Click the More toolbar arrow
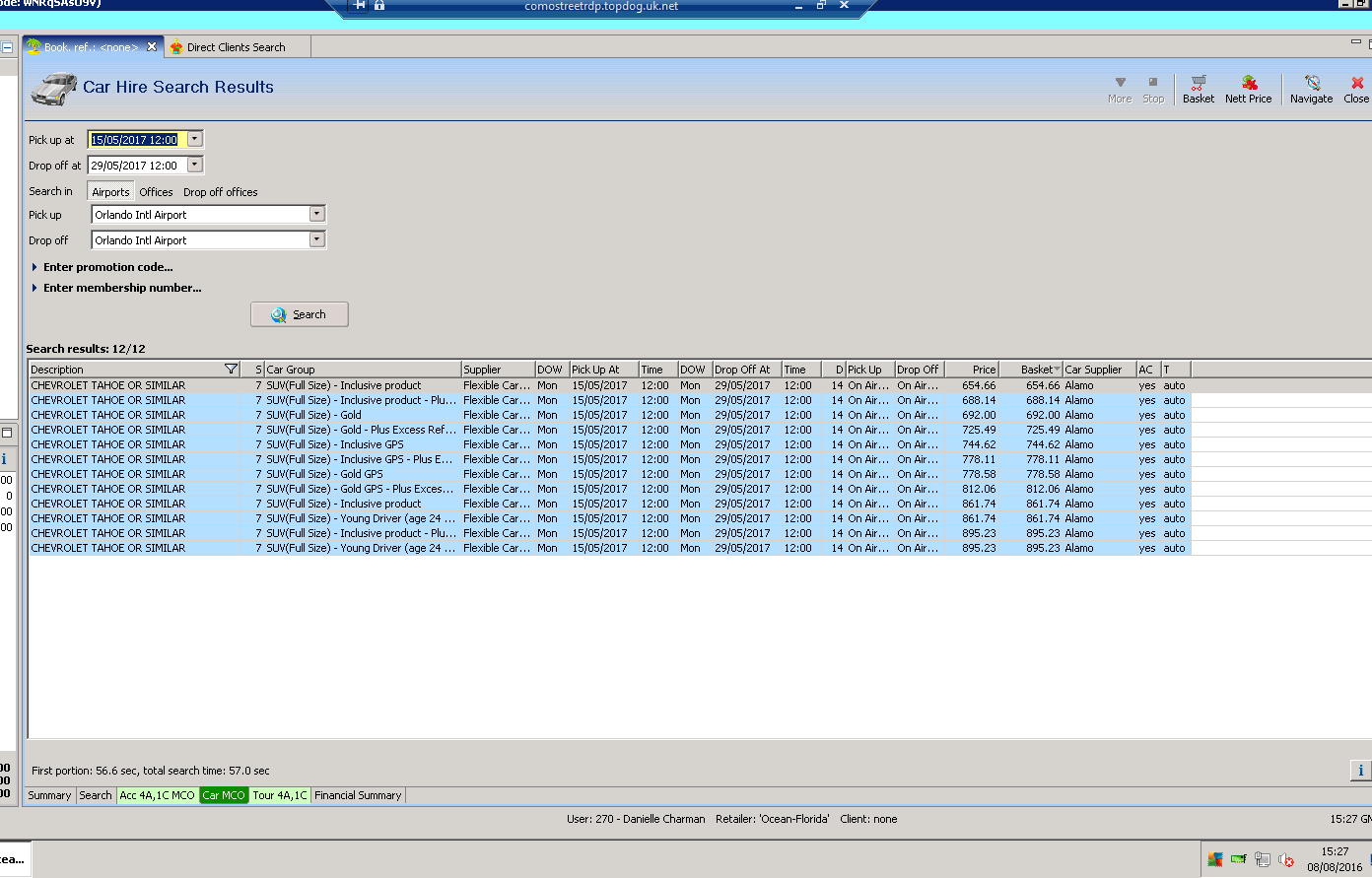The width and height of the screenshot is (1372, 878). tap(1120, 88)
